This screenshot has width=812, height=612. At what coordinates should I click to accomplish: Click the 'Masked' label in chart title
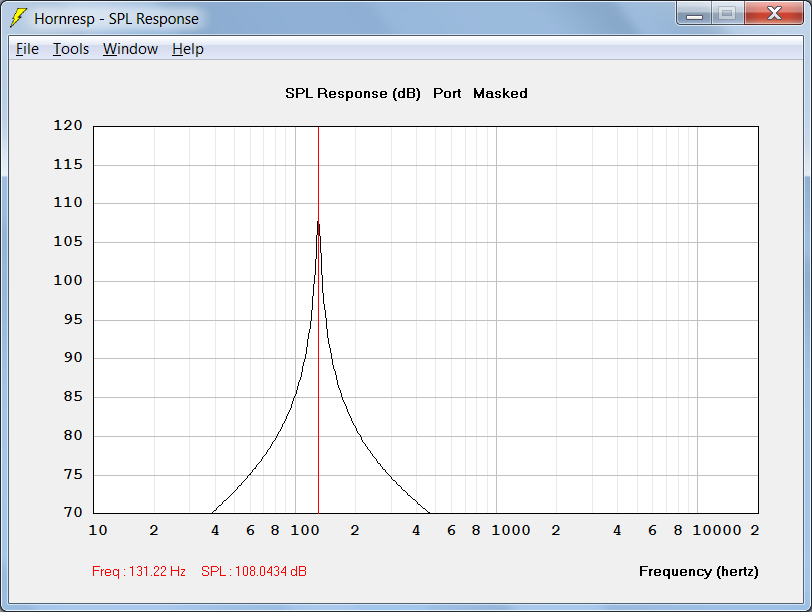500,93
